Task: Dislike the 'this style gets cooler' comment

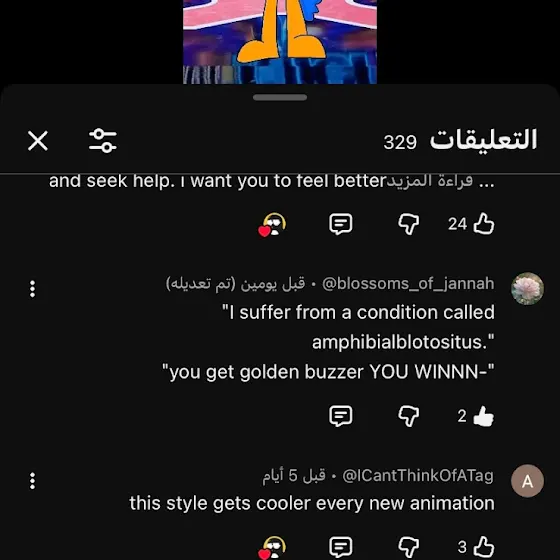Action: (409, 547)
